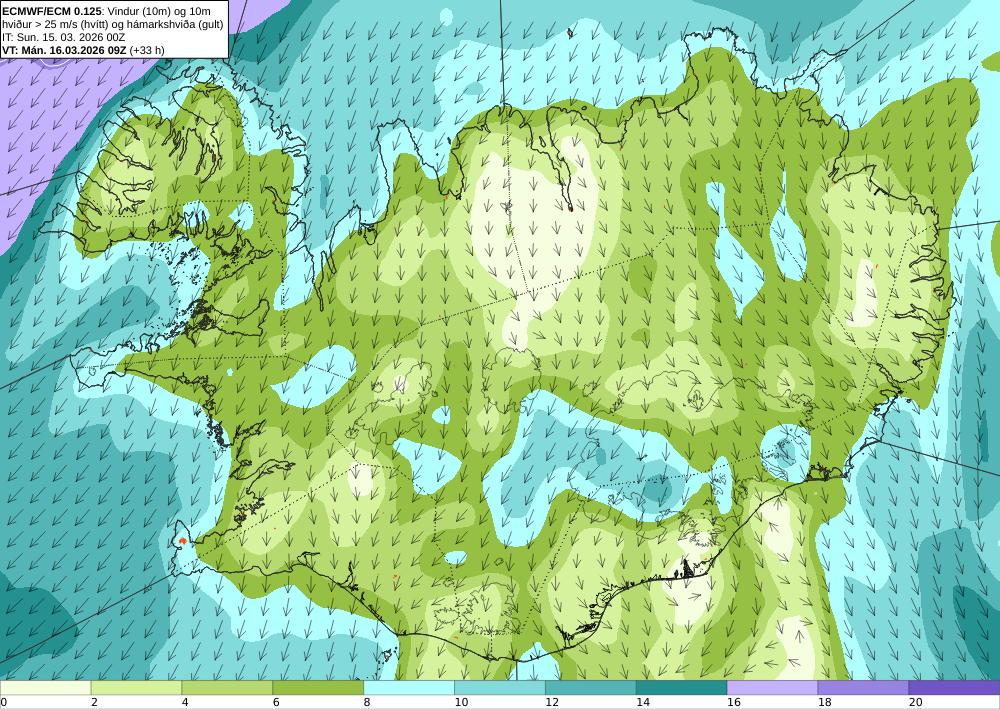The image size is (1000, 709).
Task: Click the dark teal 14–16 m/s legend swatch
Action: point(681,688)
